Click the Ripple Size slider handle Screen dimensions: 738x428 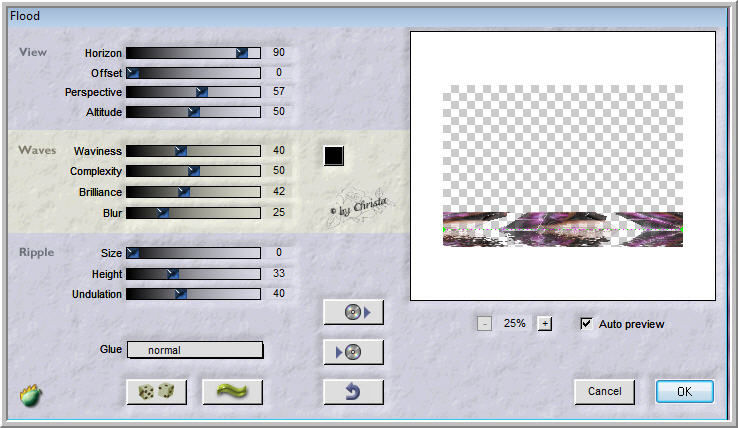pos(133,253)
